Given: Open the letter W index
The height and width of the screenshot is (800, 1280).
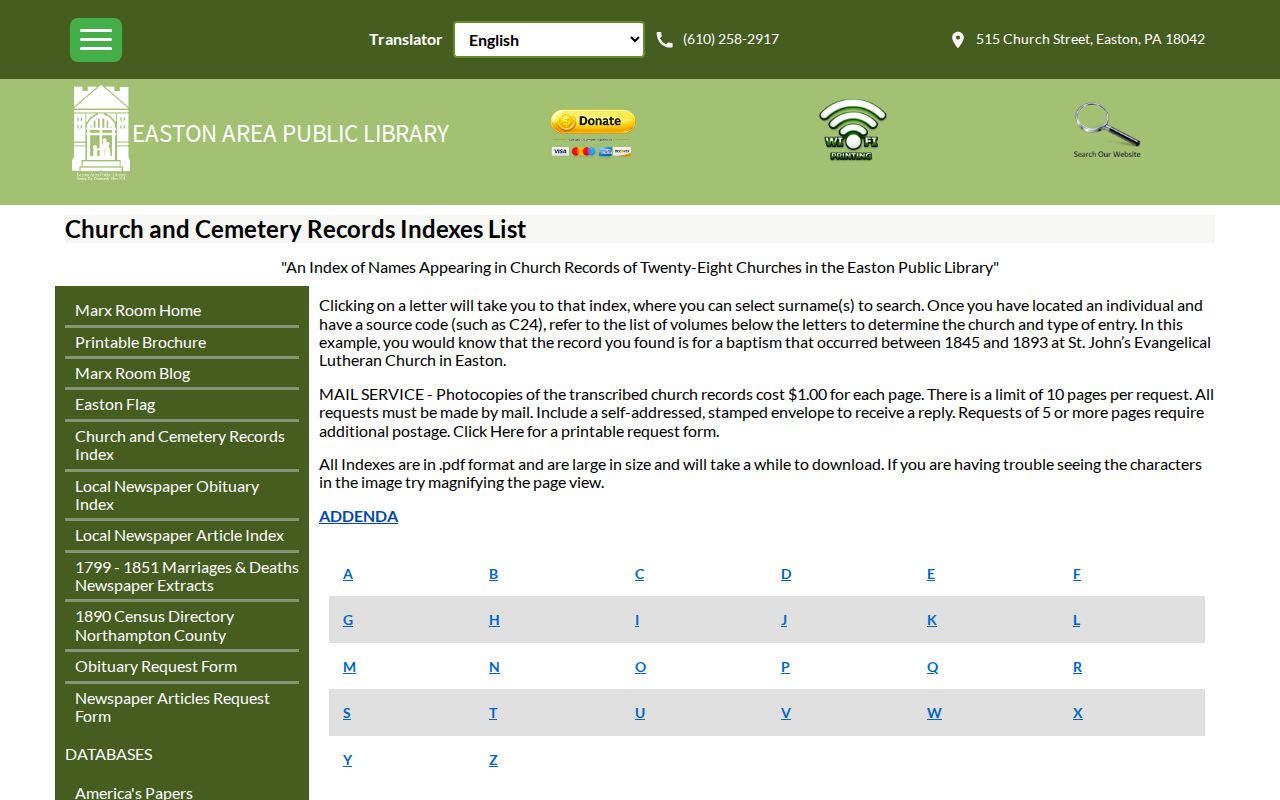Looking at the screenshot, I should pos(934,713).
